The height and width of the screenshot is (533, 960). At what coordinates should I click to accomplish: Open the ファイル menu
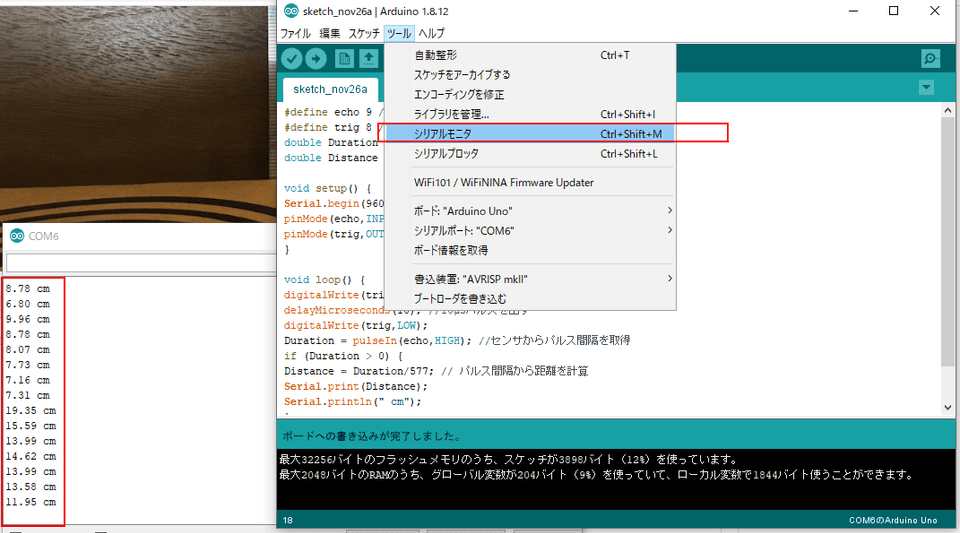(295, 33)
